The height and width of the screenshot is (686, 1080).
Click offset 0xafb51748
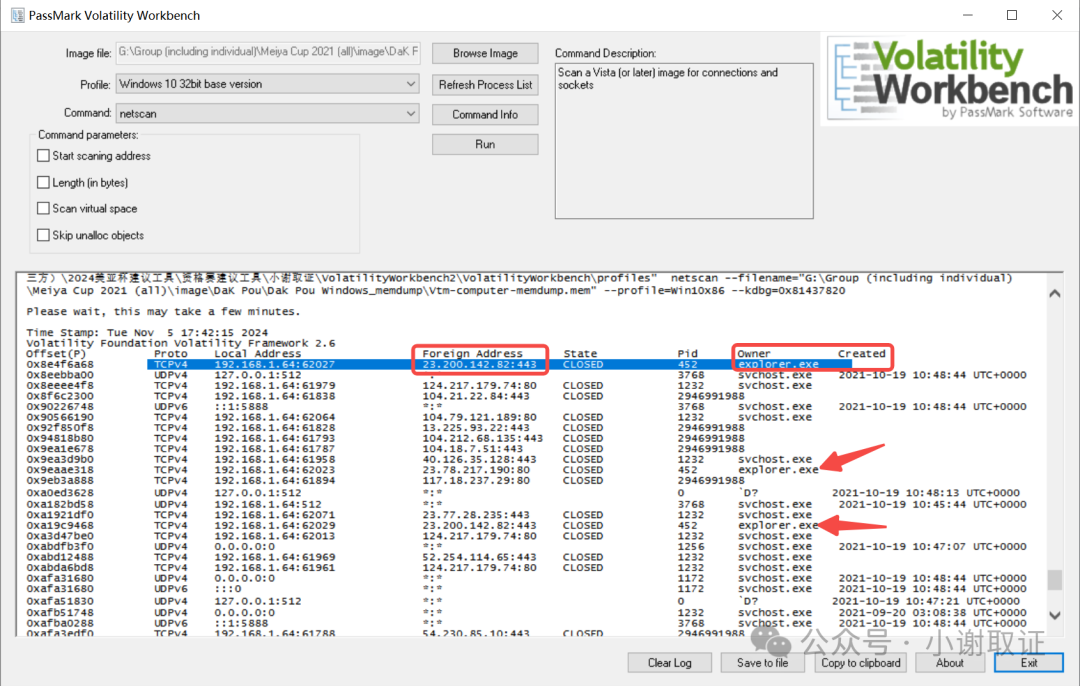click(x=60, y=613)
